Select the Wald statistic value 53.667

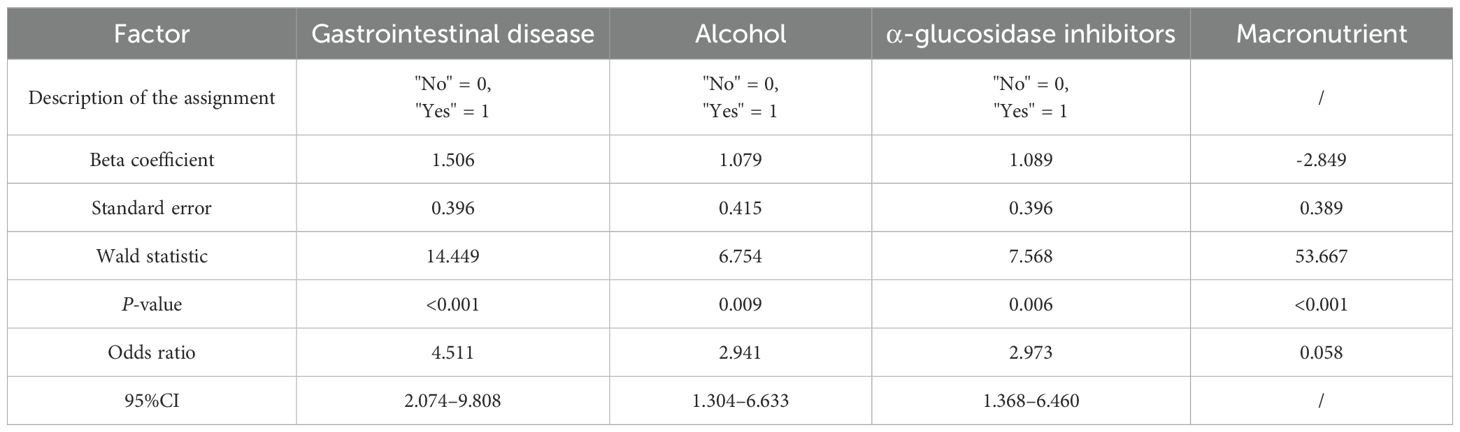(x=1321, y=257)
